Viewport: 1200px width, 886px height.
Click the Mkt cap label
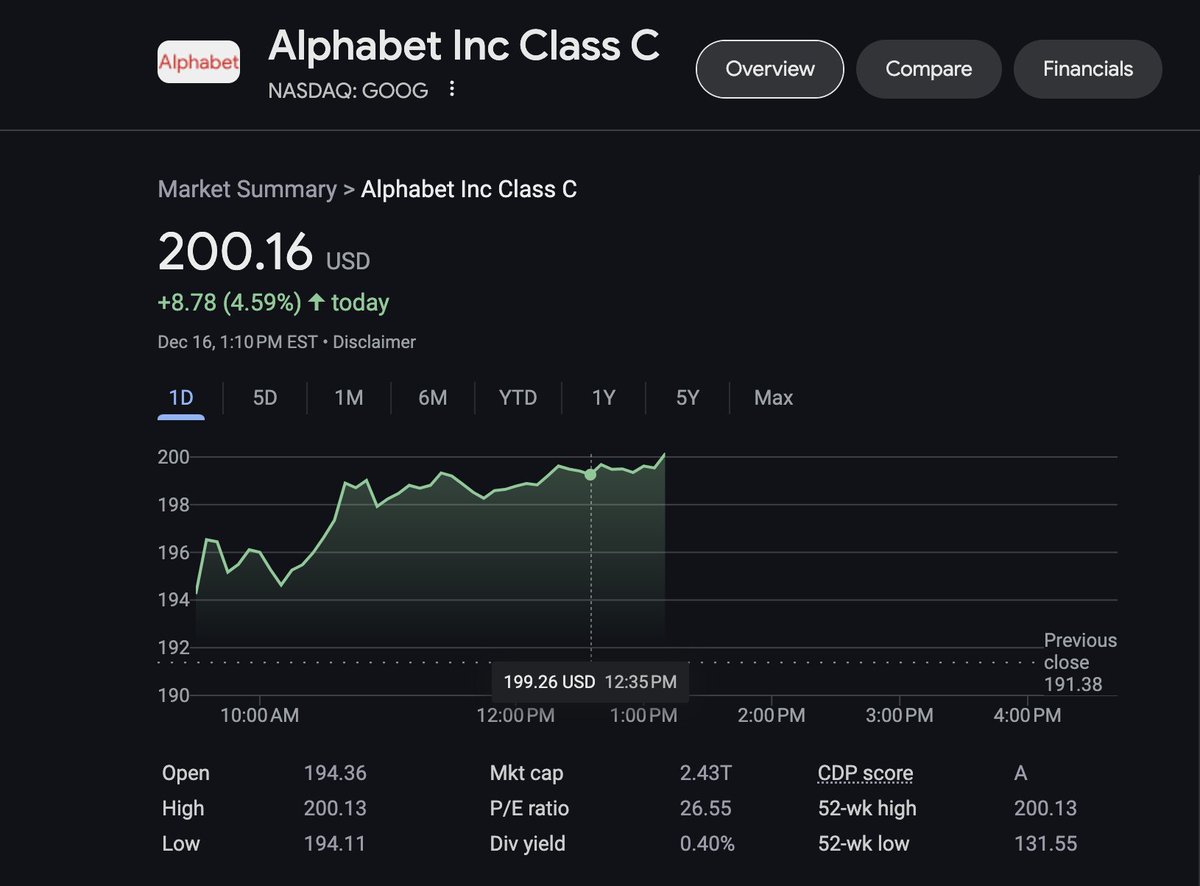[x=527, y=773]
